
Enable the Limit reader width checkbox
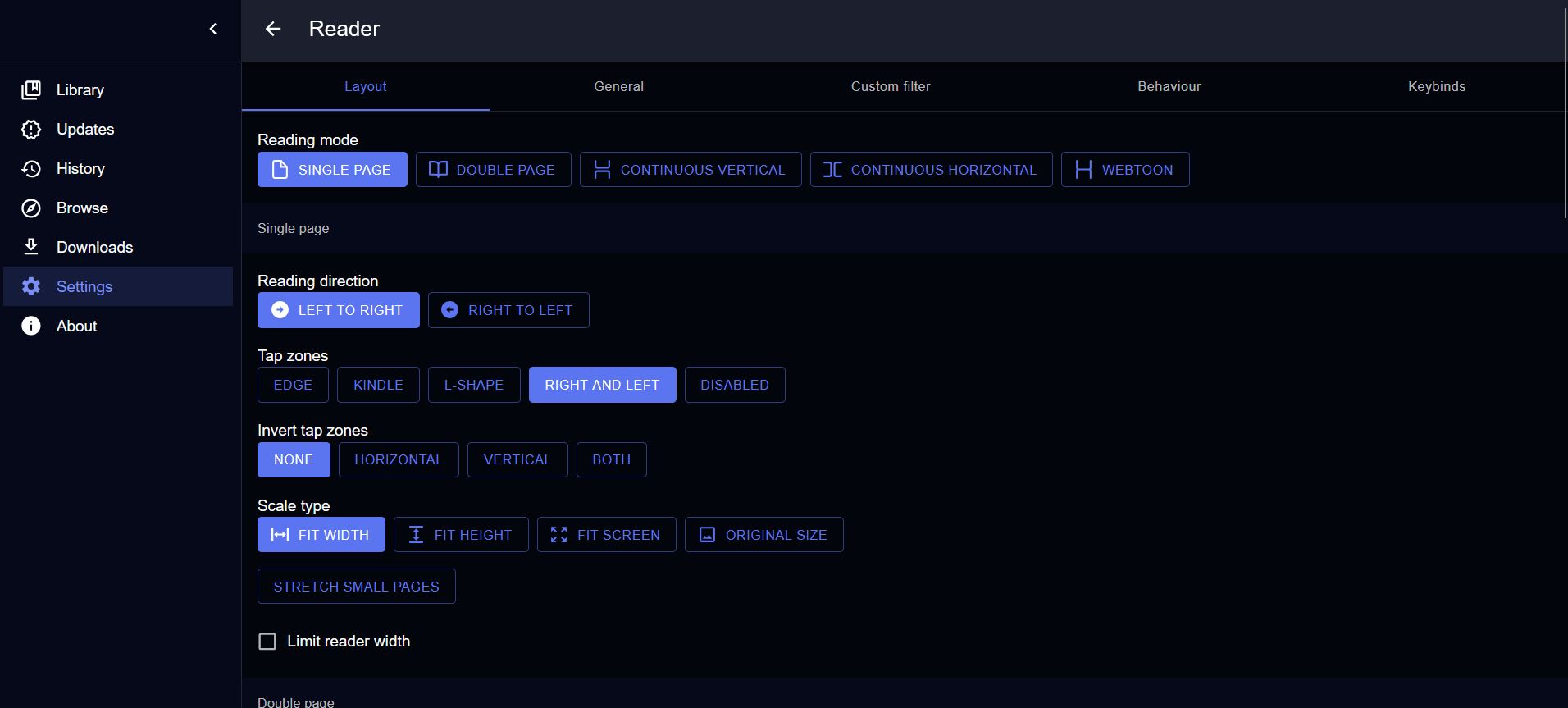point(267,642)
